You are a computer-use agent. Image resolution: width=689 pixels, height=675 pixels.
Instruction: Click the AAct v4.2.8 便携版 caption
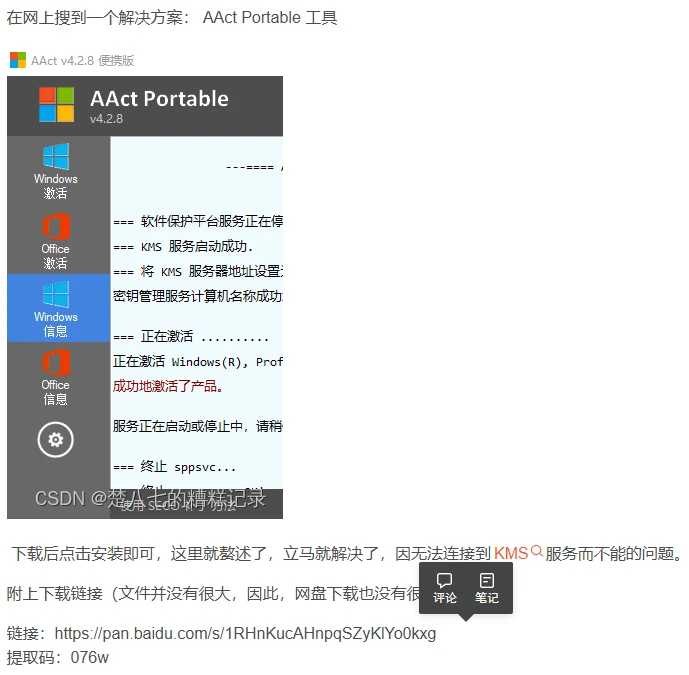coord(82,60)
